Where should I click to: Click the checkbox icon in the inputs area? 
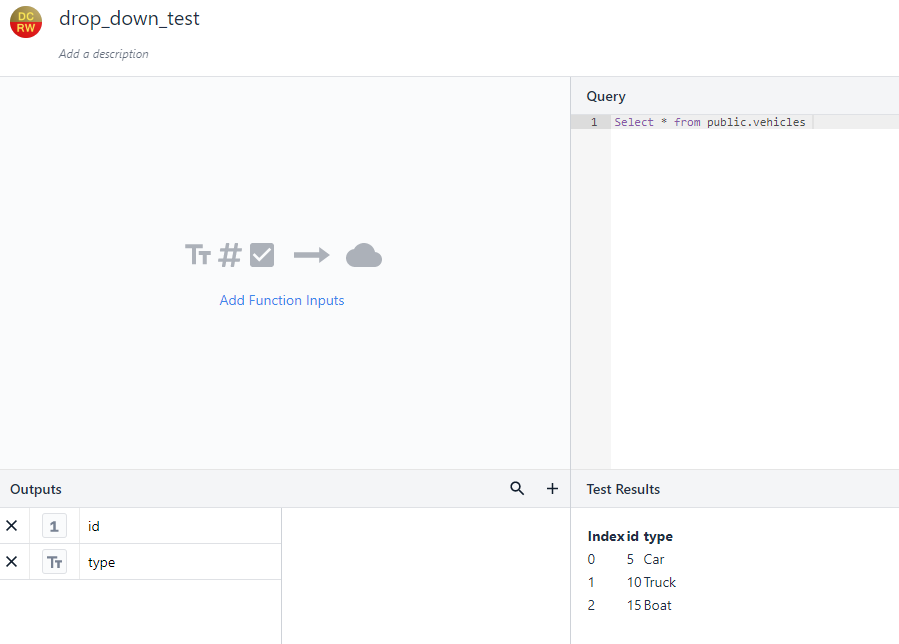pos(262,256)
